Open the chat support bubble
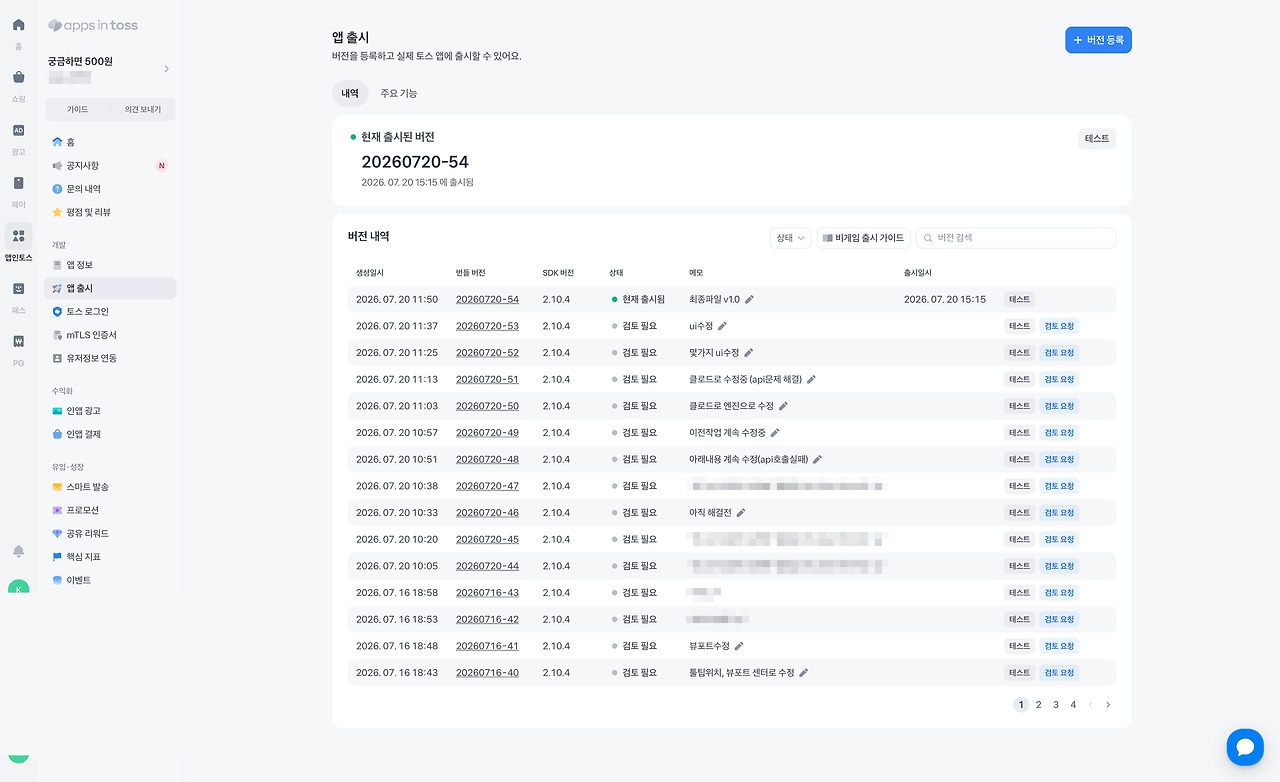This screenshot has width=1280, height=782. click(x=1245, y=747)
